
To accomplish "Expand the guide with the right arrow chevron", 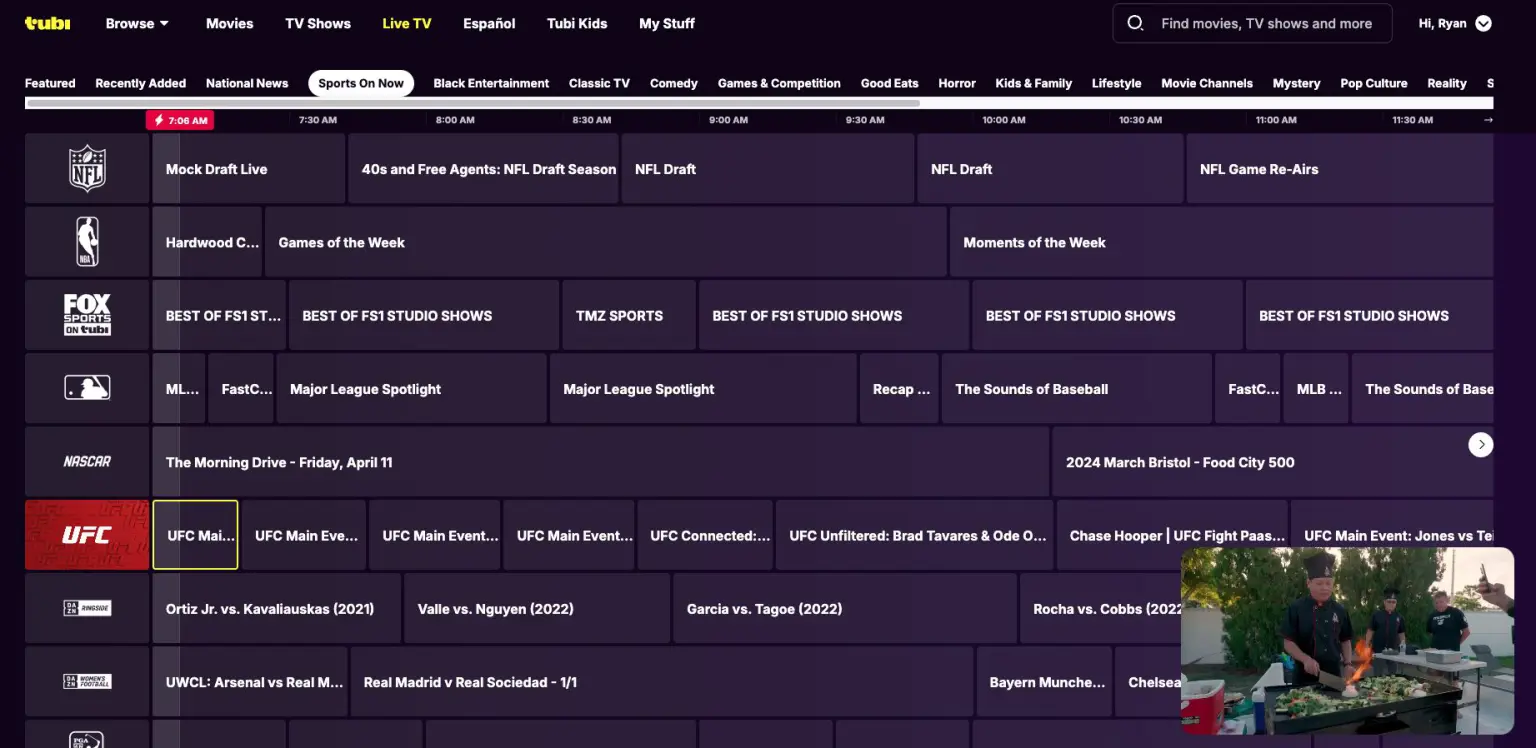I will pos(1480,444).
